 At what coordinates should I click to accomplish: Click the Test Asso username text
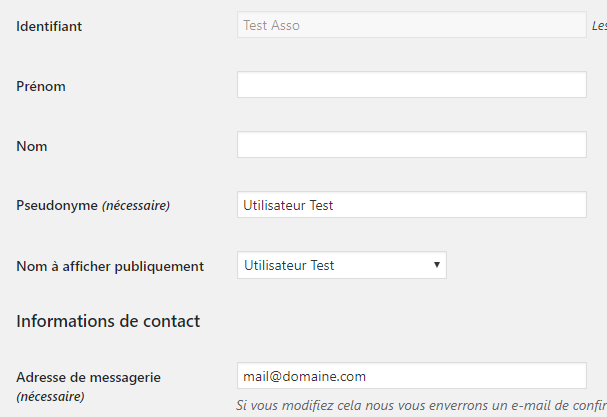point(271,25)
